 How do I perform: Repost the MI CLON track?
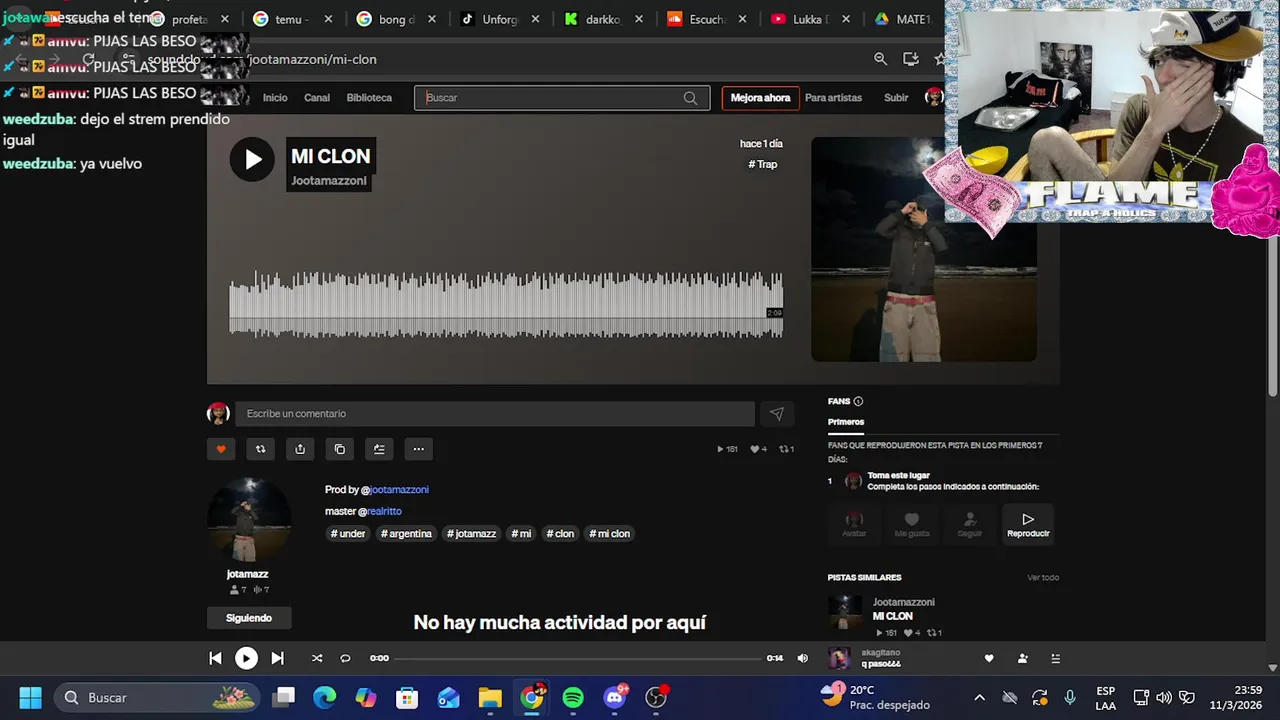pos(260,449)
